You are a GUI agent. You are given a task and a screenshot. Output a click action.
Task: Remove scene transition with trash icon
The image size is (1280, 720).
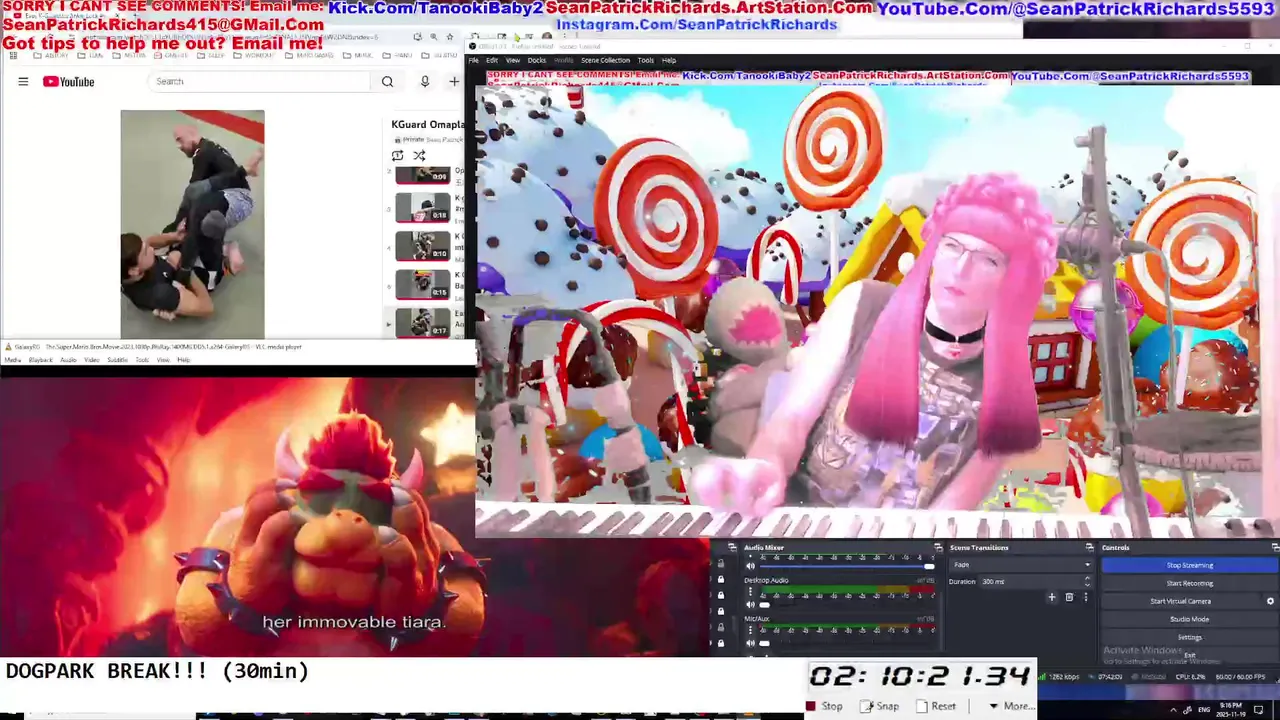point(1068,597)
